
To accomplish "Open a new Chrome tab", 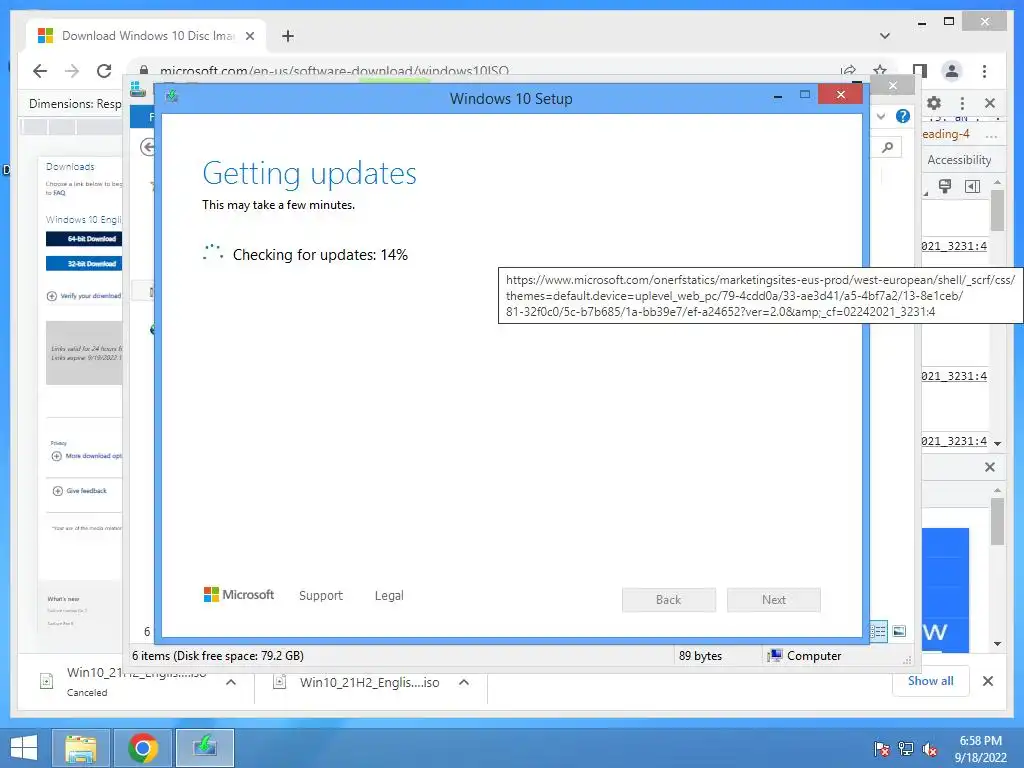I will click(x=287, y=36).
